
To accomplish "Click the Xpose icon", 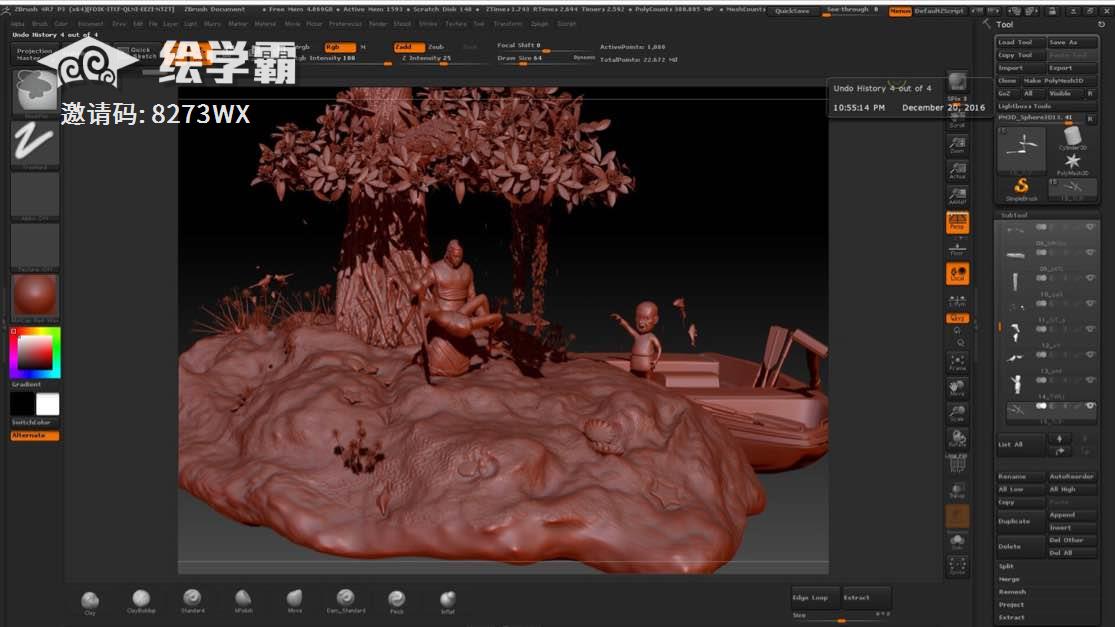I will point(957,567).
